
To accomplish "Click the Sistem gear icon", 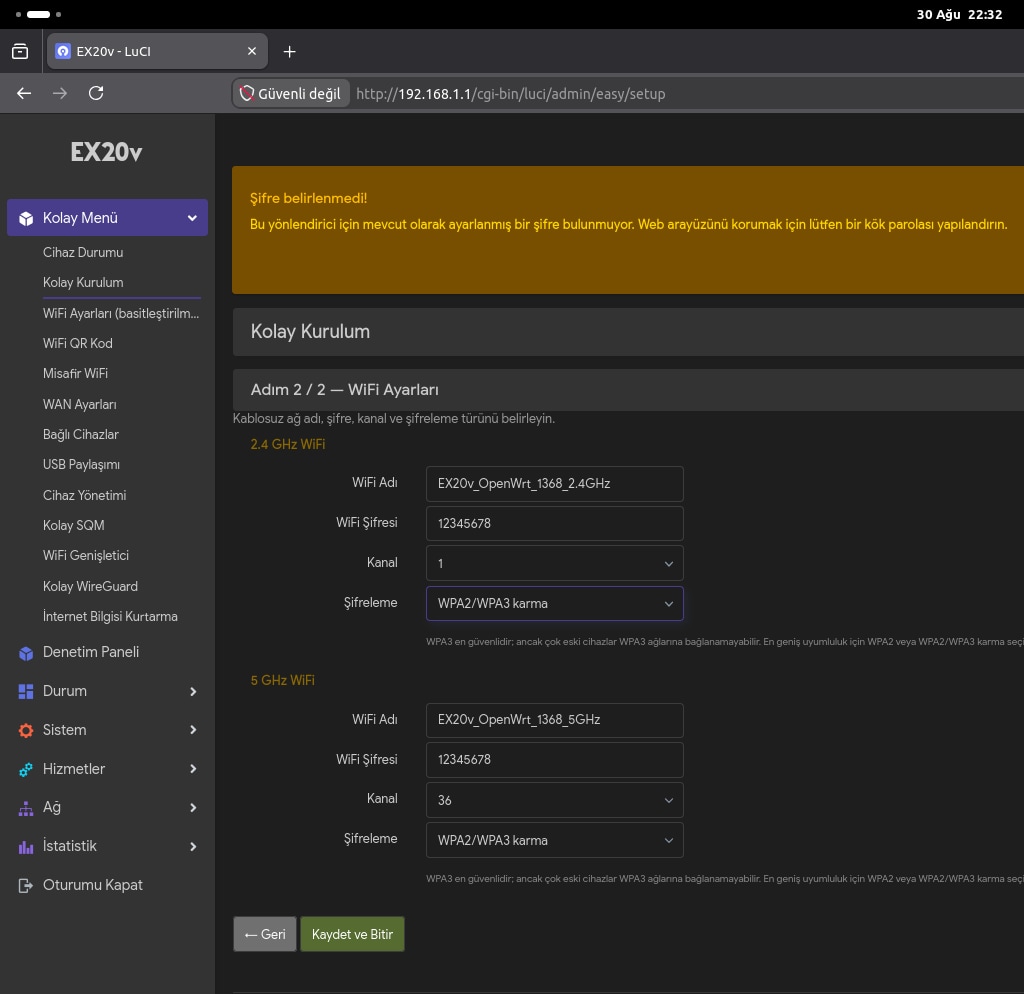I will [26, 730].
